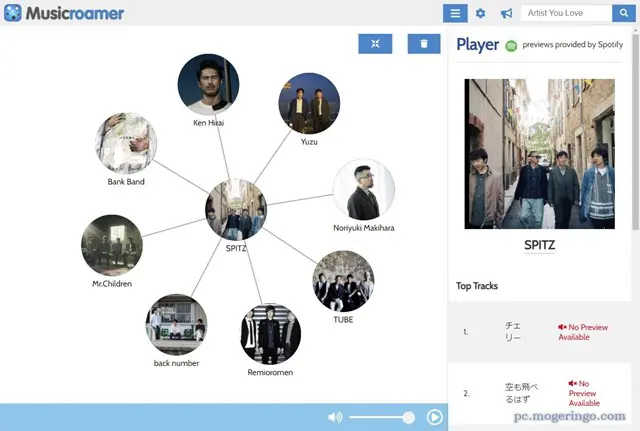Click track 1 チェリー
Image resolution: width=640 pixels, height=431 pixels.
coord(513,331)
